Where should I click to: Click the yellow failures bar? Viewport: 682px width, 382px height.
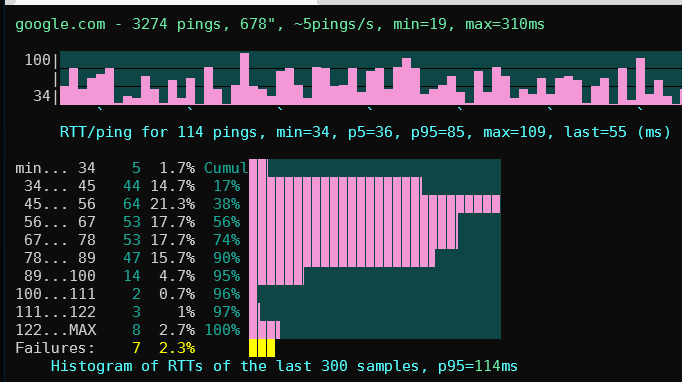[x=262, y=348]
